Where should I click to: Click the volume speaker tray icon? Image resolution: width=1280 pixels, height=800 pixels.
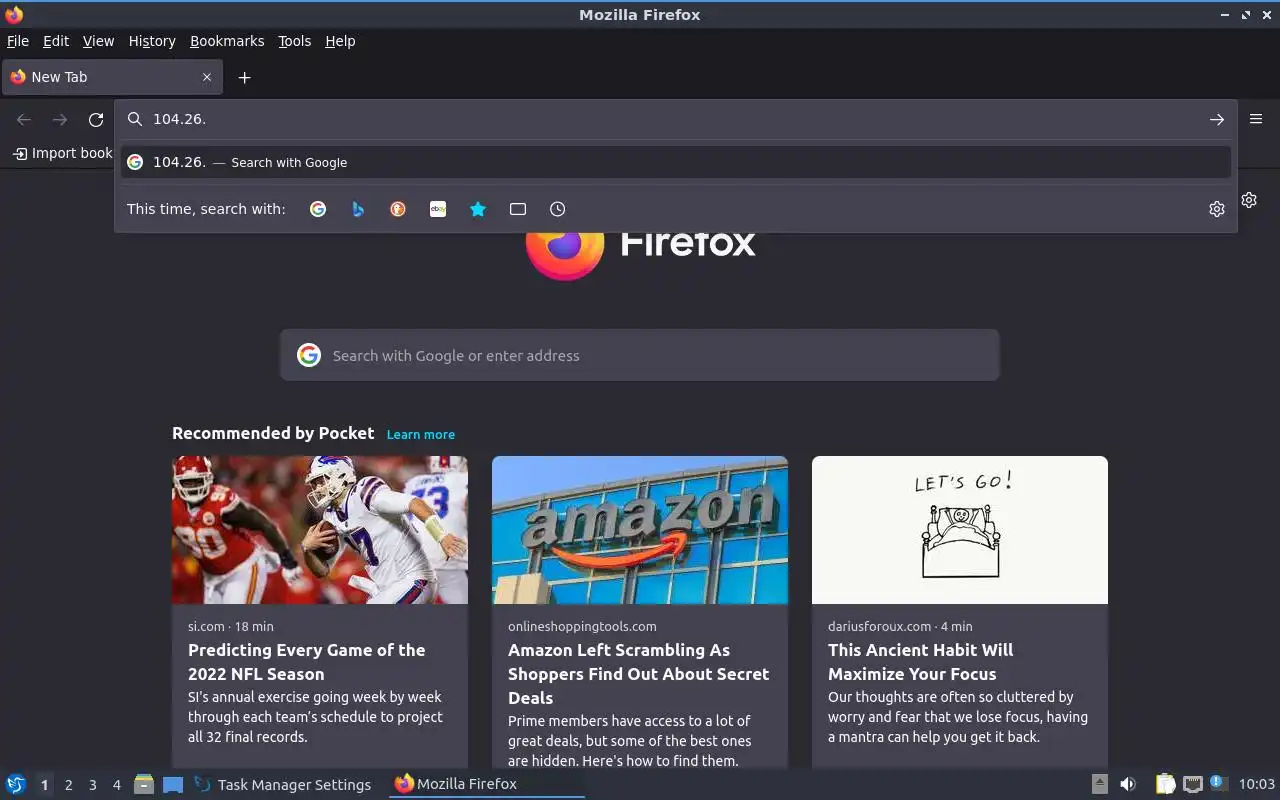[x=1128, y=784]
